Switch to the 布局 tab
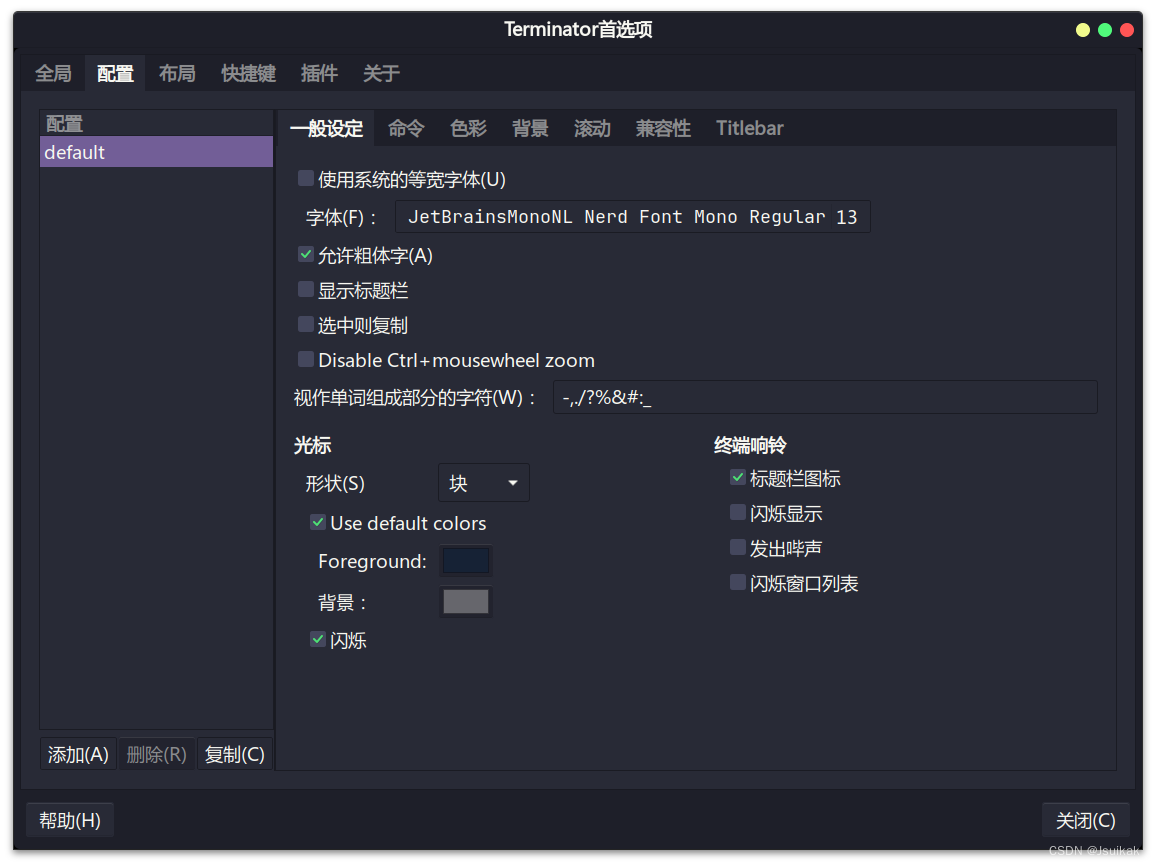The height and width of the screenshot is (866, 1156). [177, 74]
